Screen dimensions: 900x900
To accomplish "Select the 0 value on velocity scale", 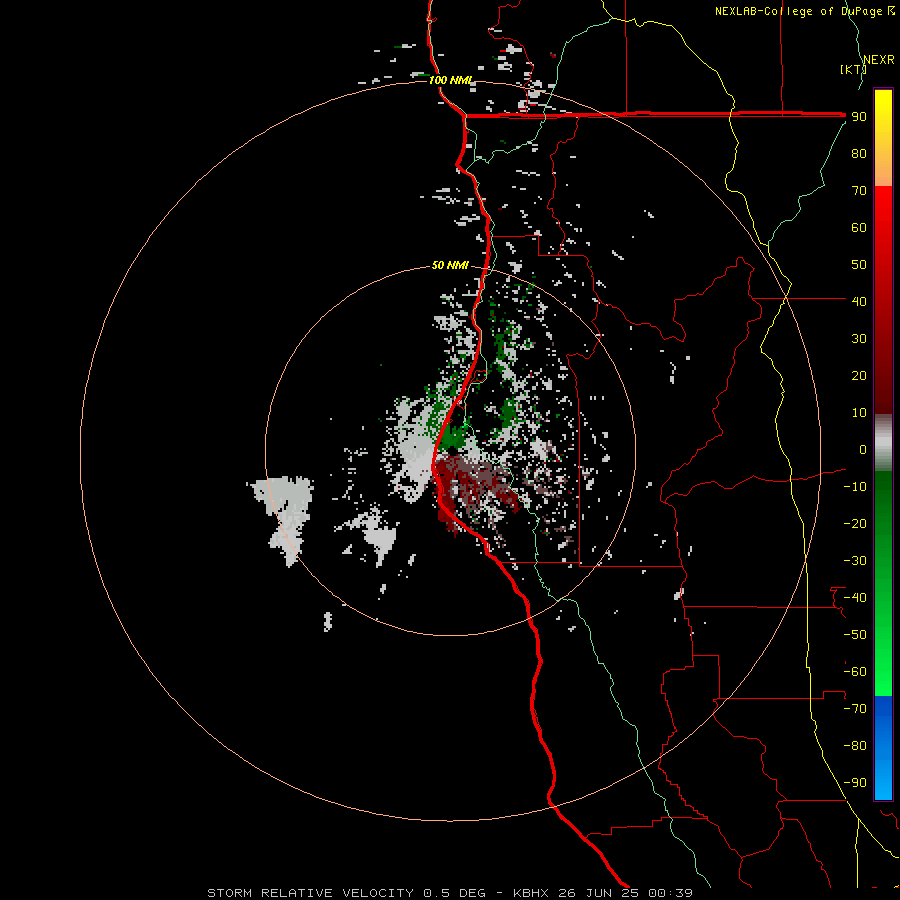I will click(863, 450).
